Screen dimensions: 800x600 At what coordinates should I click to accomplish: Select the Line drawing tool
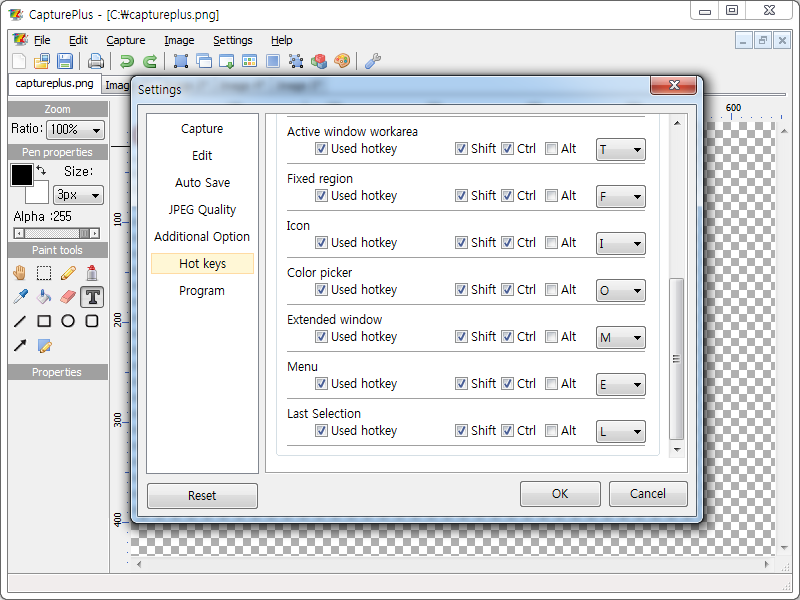tap(20, 321)
